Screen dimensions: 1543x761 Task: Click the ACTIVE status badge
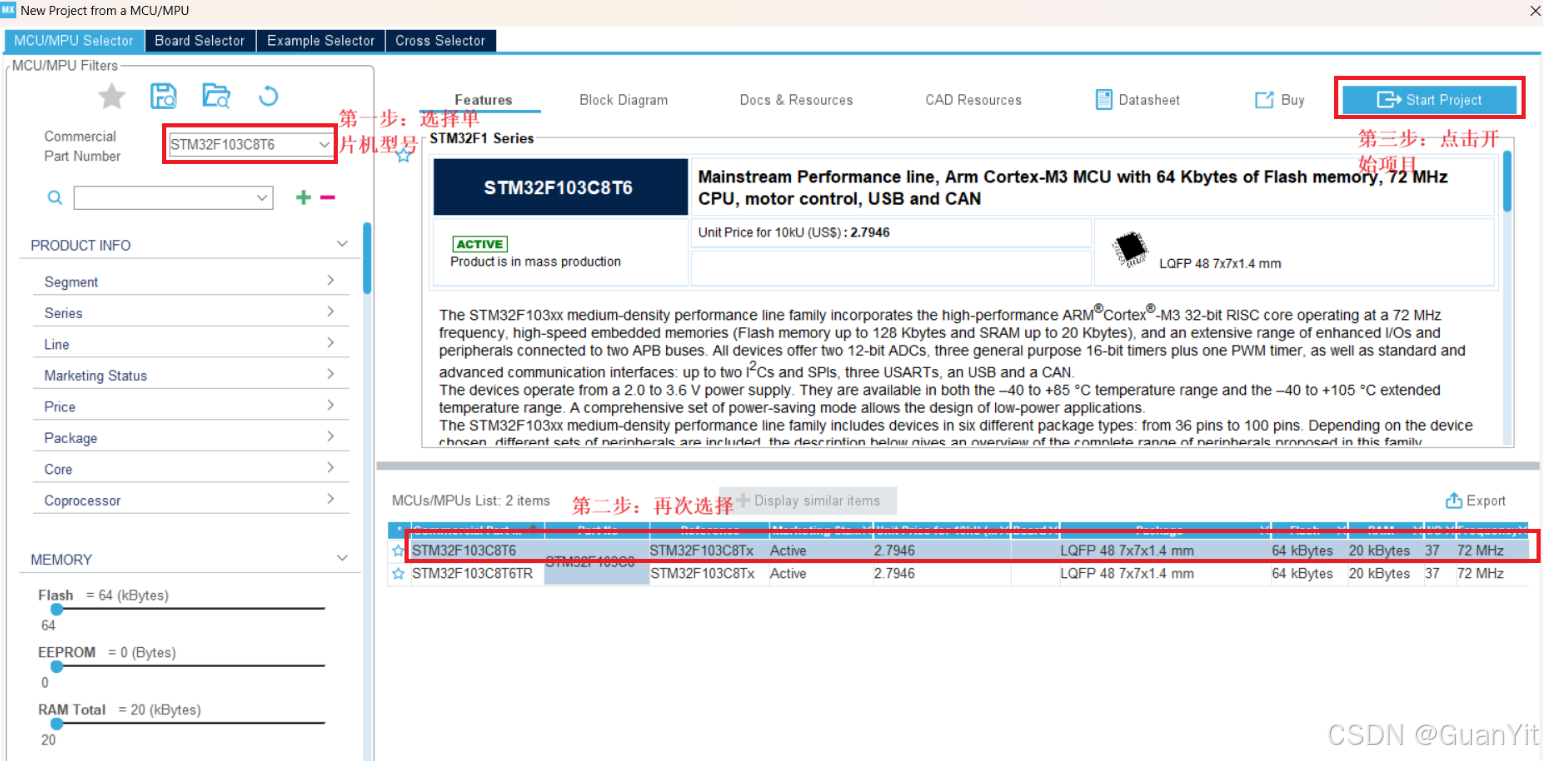(480, 244)
